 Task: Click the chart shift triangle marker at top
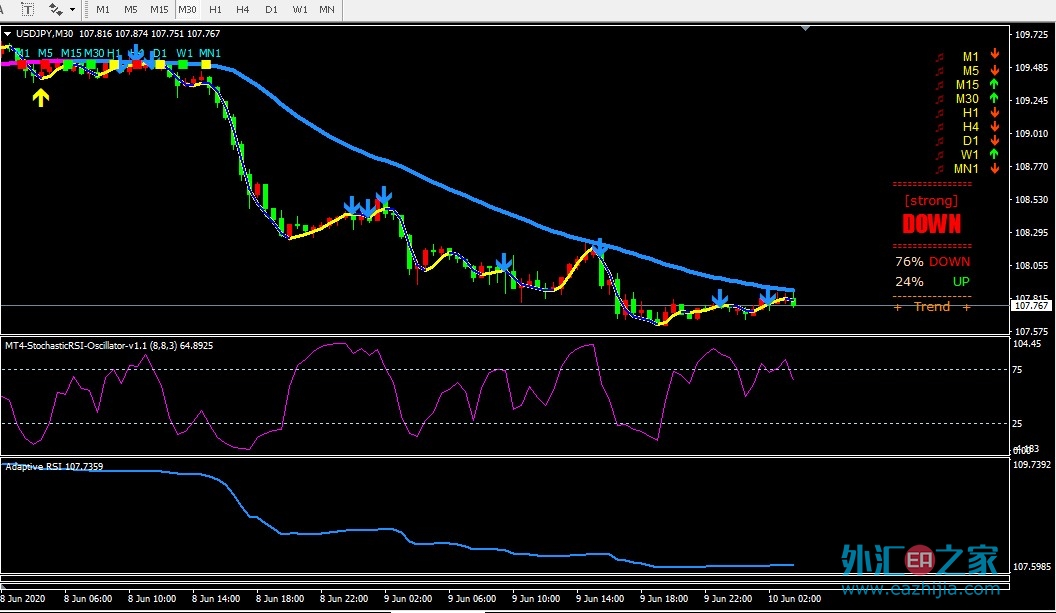[x=805, y=28]
